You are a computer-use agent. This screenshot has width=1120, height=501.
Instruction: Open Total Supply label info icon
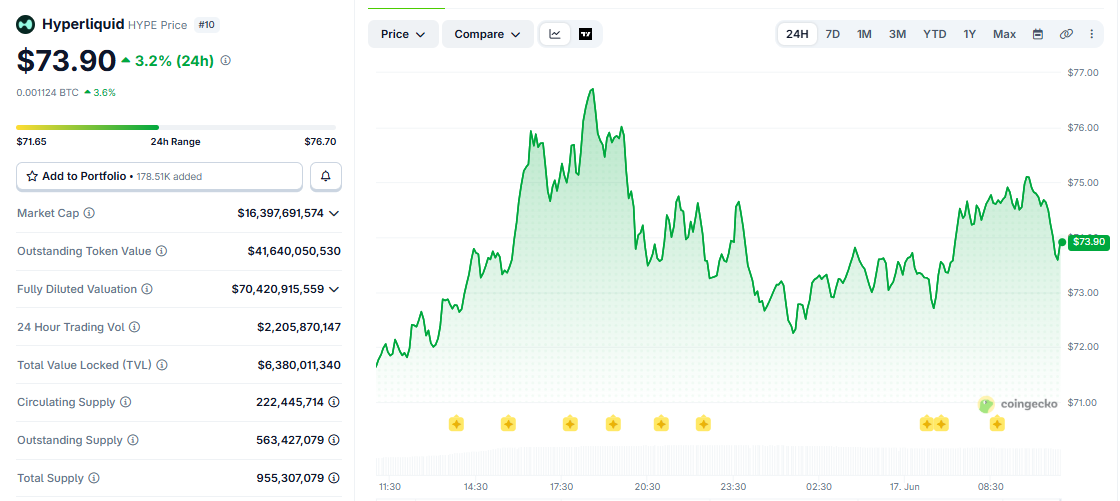[94, 478]
